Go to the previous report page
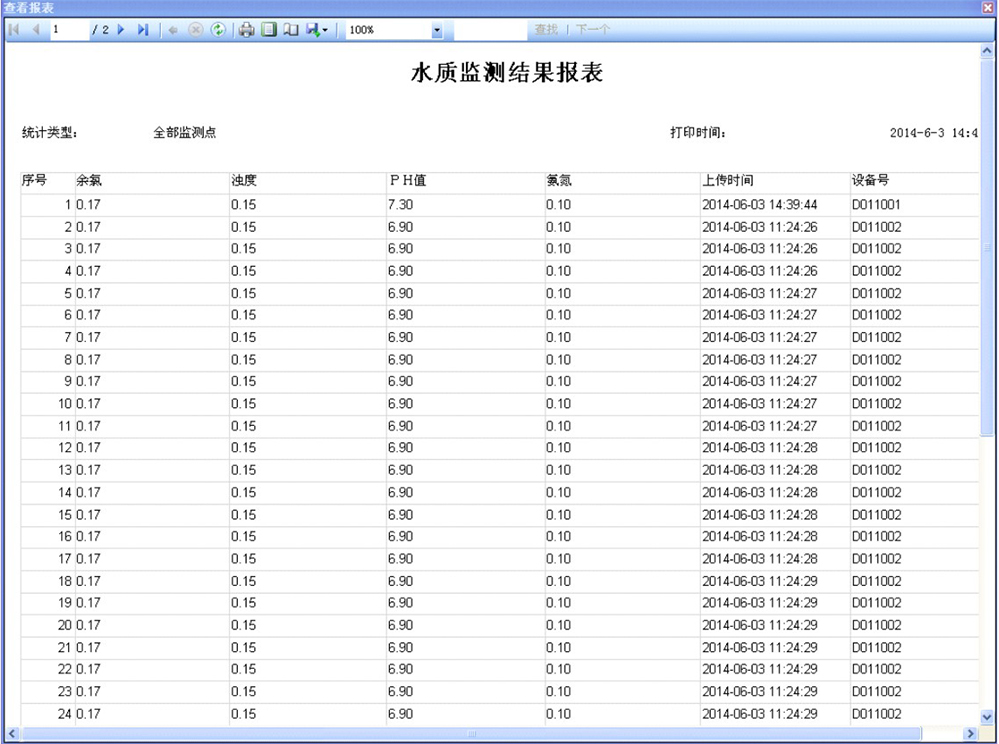 tap(36, 30)
